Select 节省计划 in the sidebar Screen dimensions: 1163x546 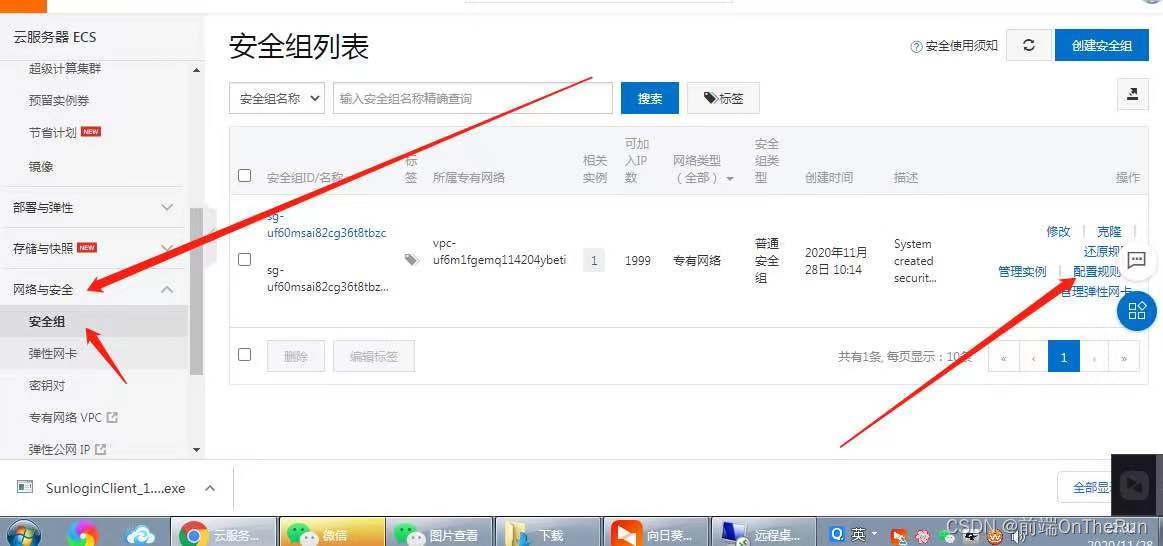[53, 133]
